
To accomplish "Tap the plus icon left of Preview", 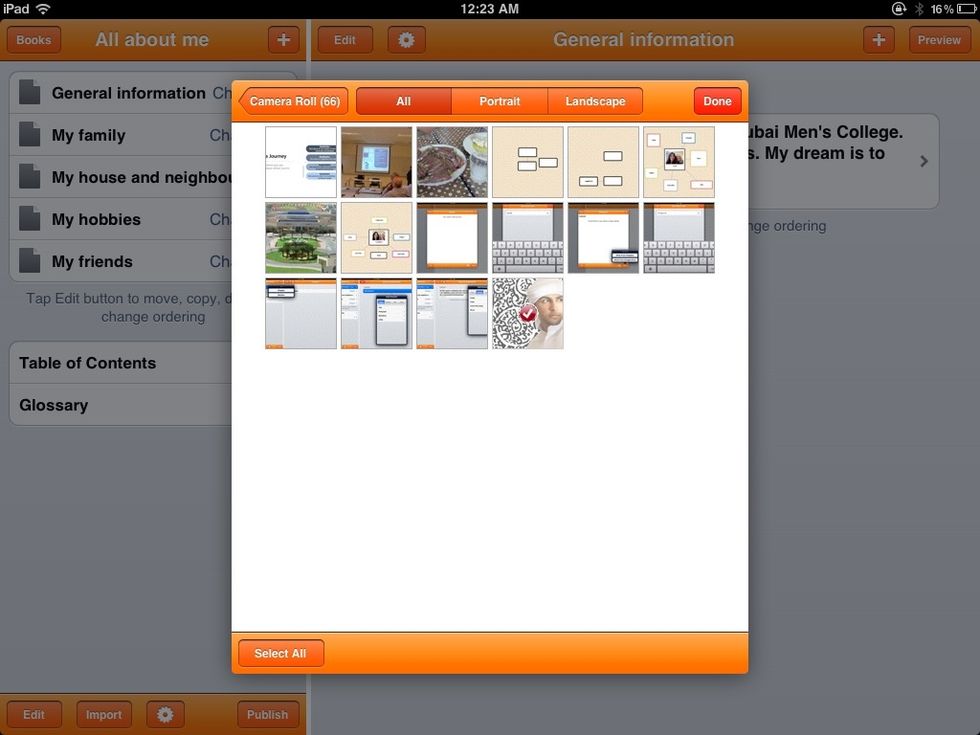I will pos(878,40).
